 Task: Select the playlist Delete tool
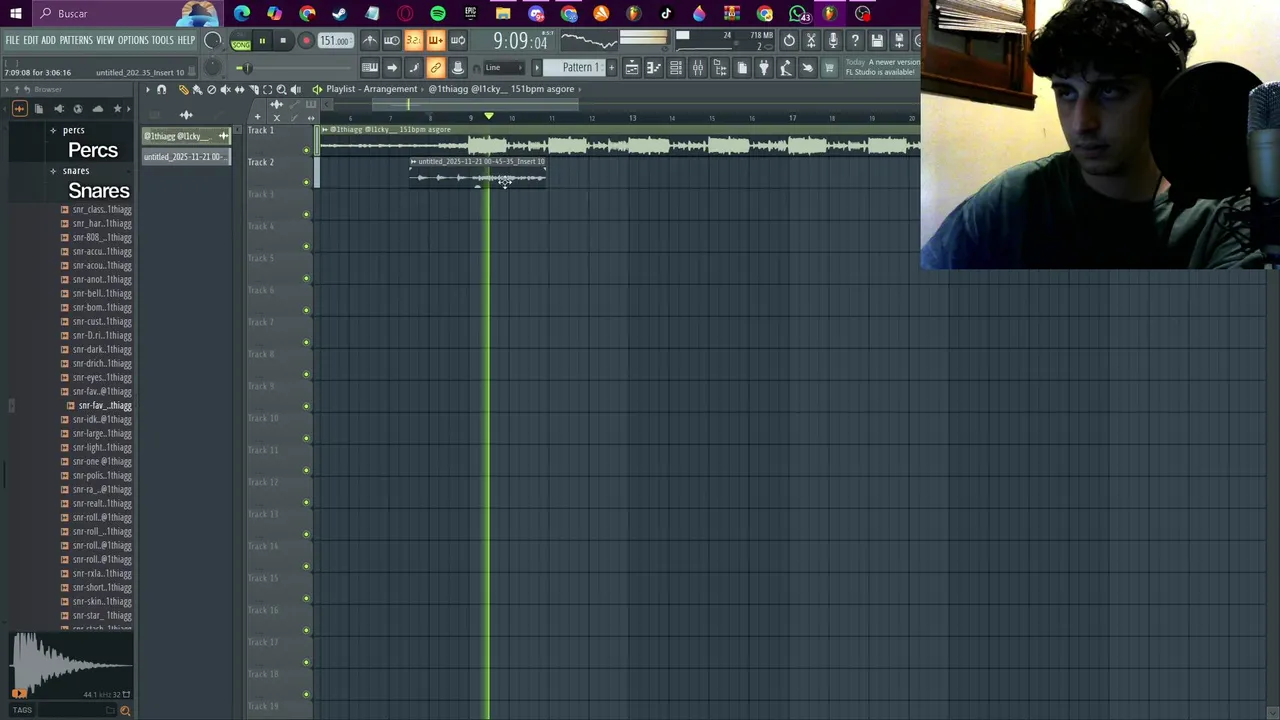[x=211, y=89]
